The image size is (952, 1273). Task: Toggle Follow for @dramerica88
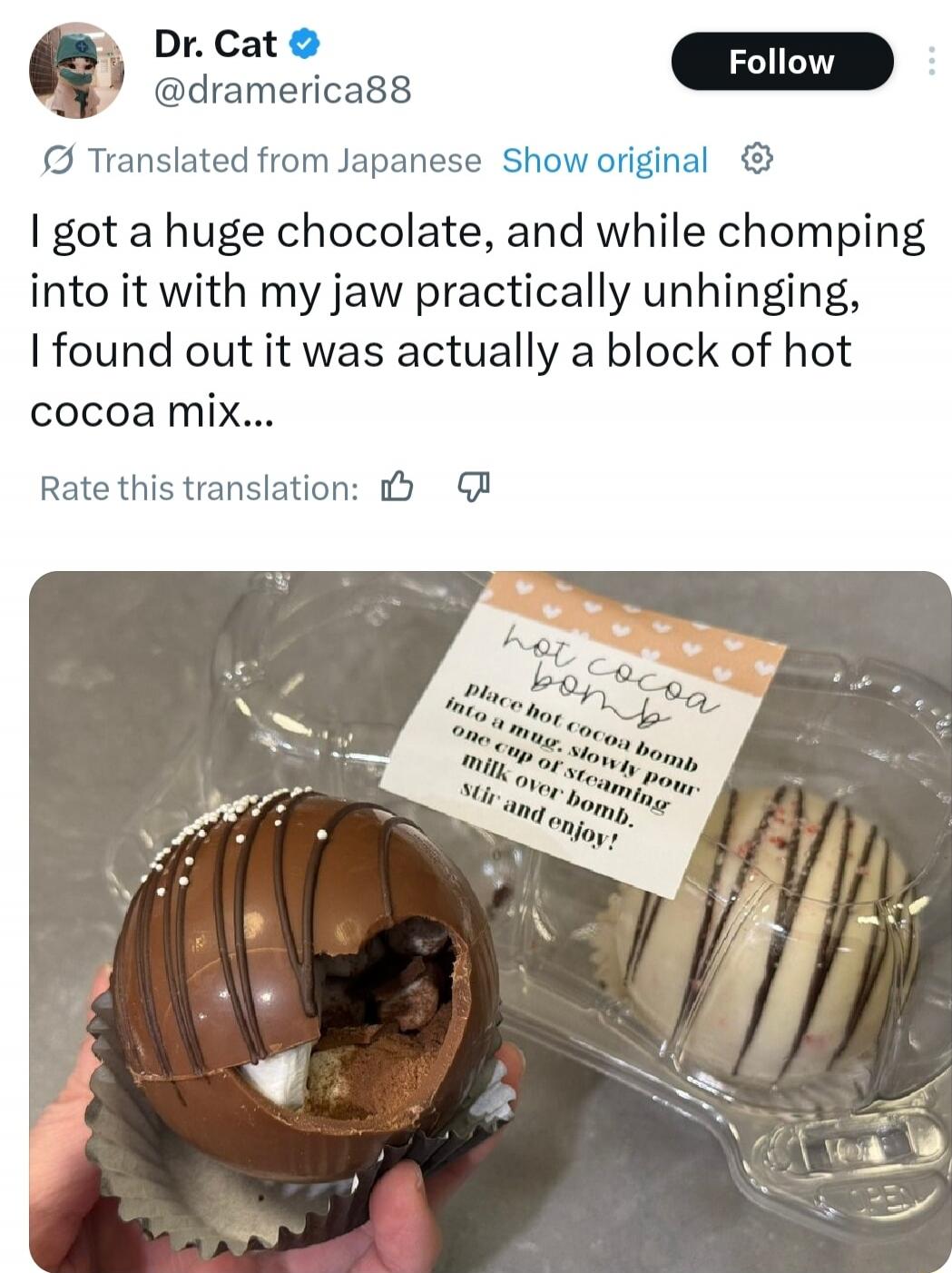781,61
